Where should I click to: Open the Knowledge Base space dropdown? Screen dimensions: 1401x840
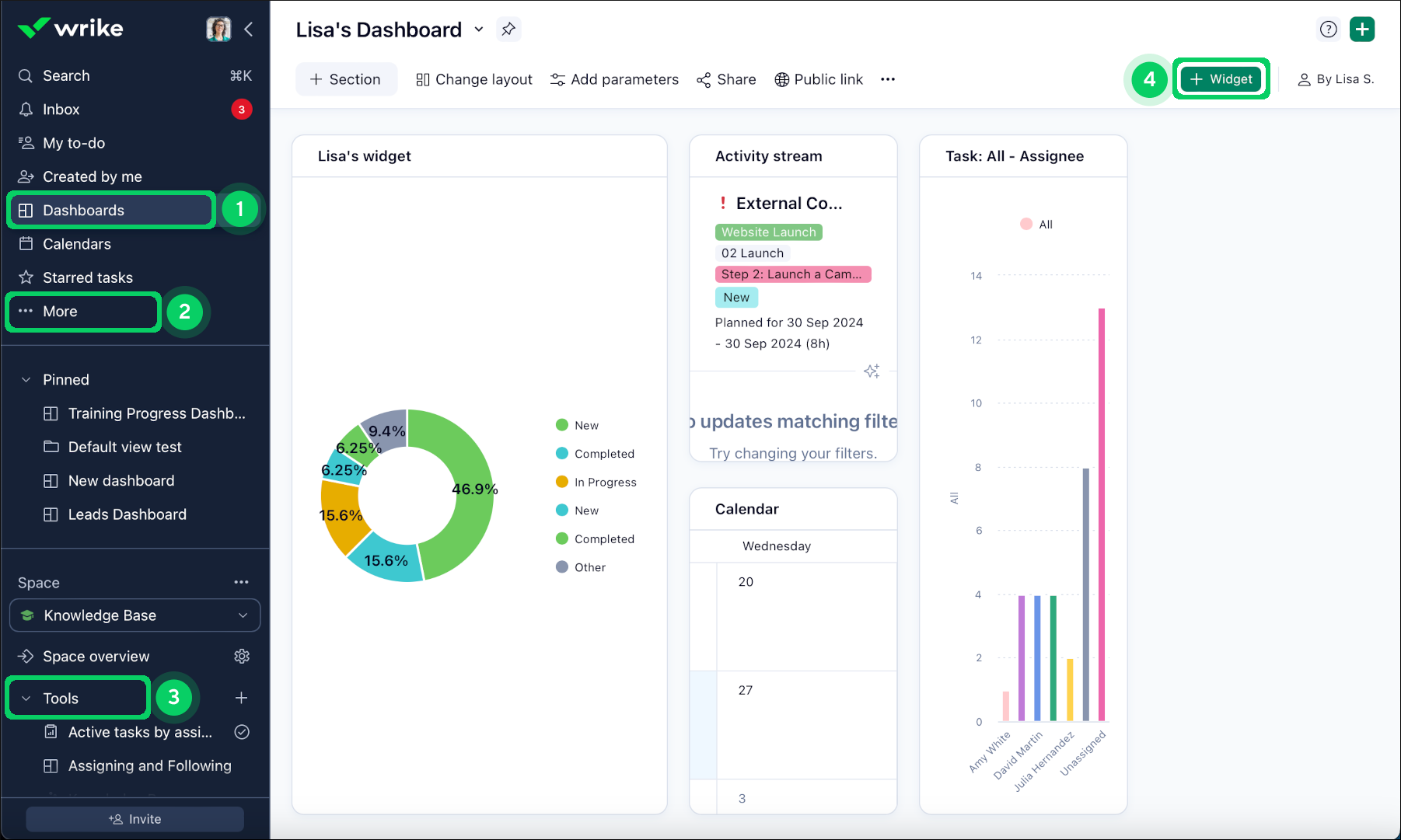coord(135,615)
